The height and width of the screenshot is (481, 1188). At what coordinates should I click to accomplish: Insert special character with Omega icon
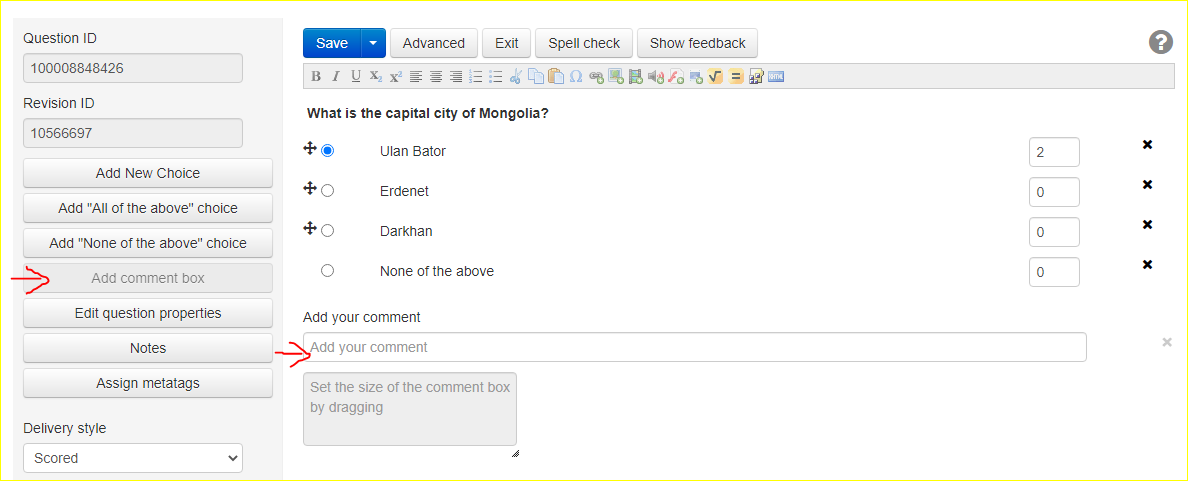[x=576, y=77]
